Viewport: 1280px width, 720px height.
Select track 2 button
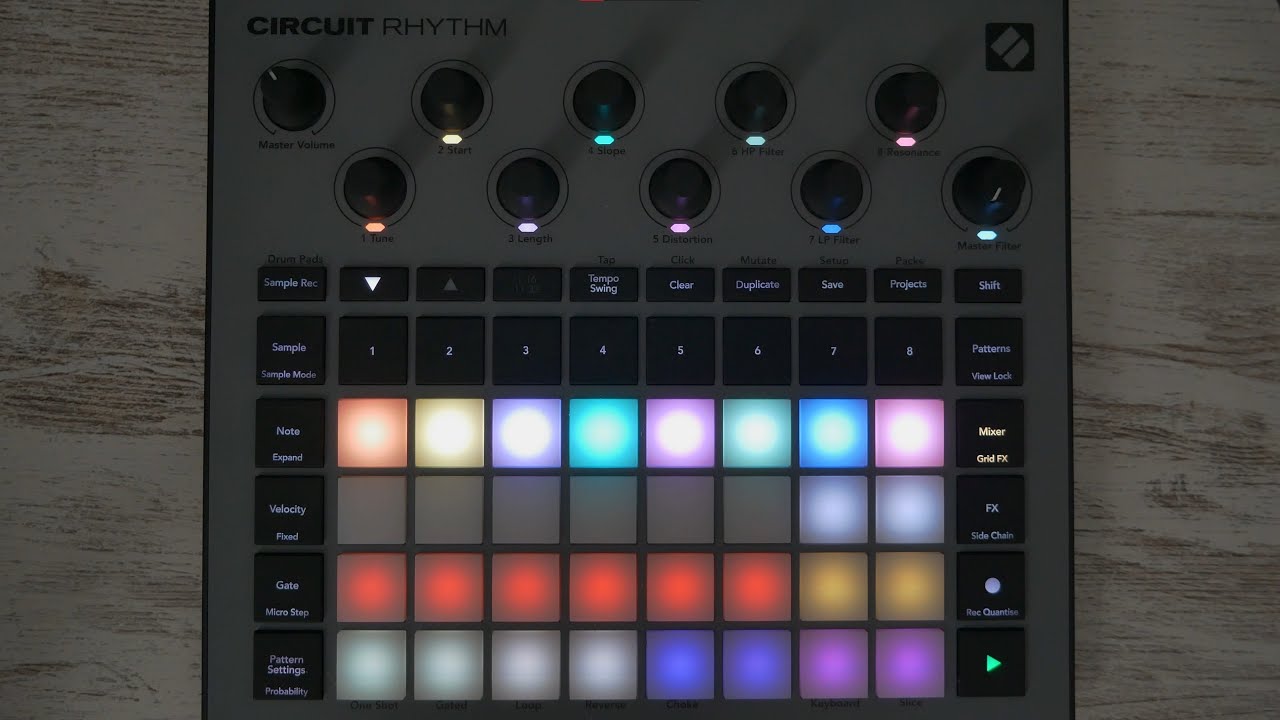tap(450, 350)
